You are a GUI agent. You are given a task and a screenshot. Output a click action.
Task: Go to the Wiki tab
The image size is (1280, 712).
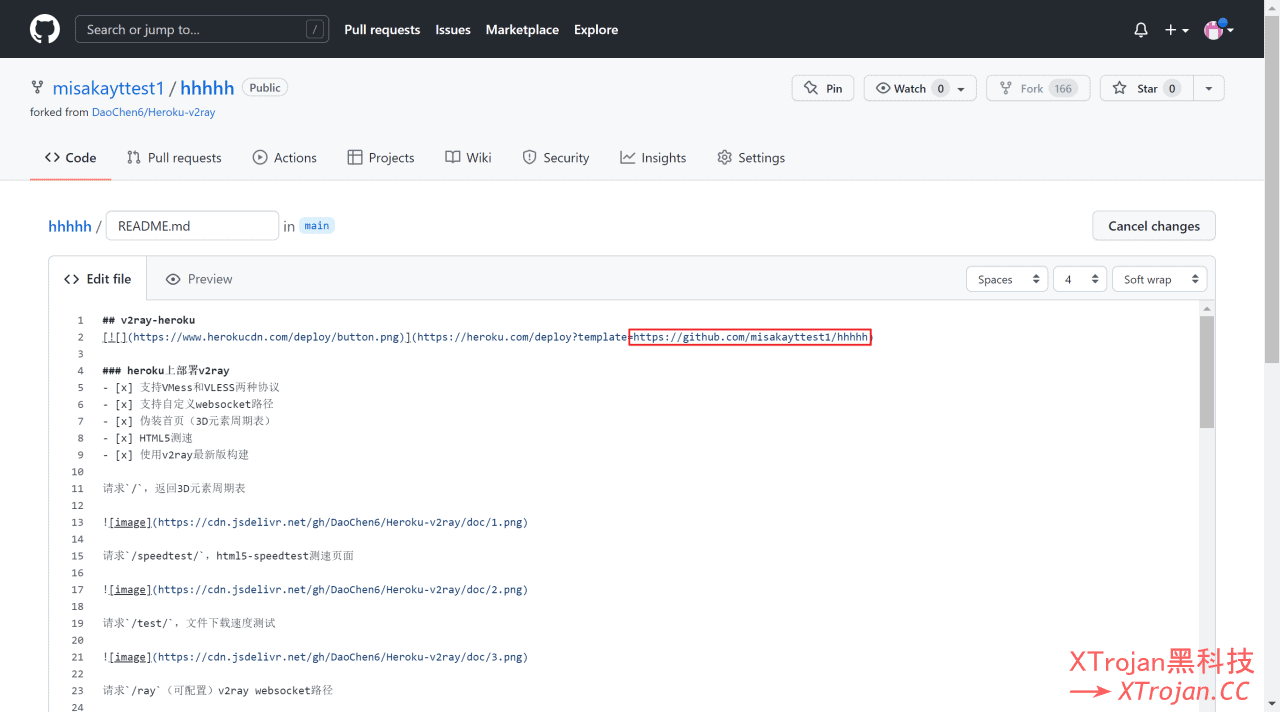point(469,158)
